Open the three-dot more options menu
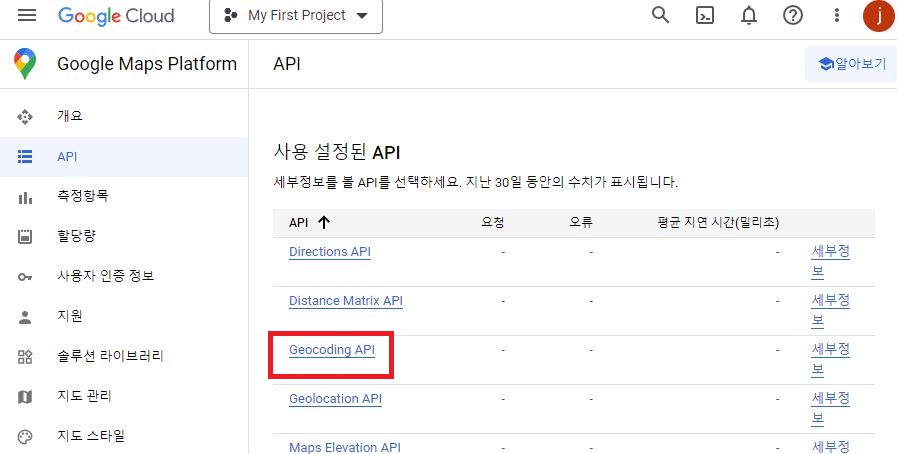Viewport: 897px width, 454px height. (836, 15)
